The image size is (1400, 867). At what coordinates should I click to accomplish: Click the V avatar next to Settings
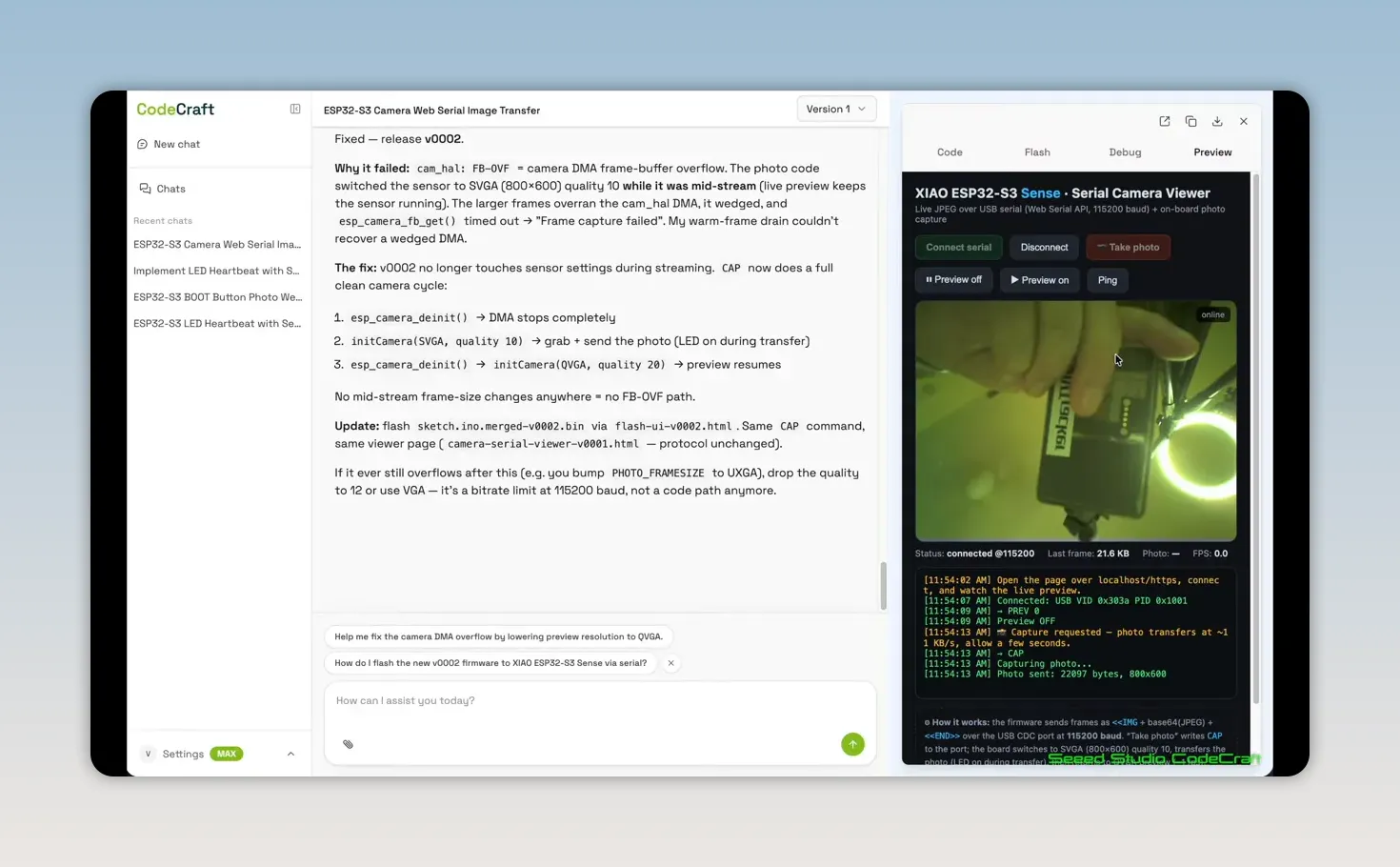point(148,754)
